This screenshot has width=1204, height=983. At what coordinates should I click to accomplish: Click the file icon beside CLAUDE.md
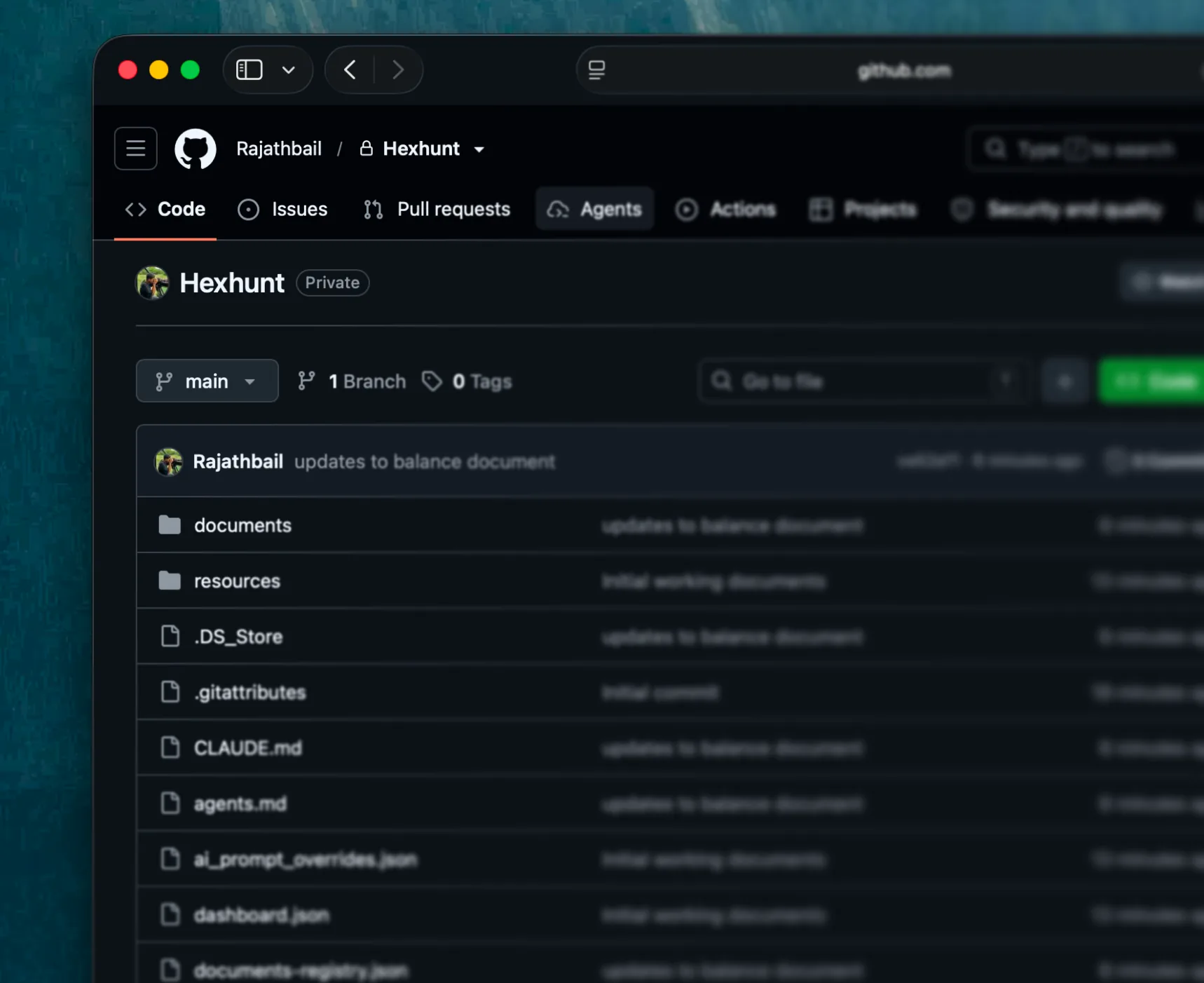click(x=170, y=747)
